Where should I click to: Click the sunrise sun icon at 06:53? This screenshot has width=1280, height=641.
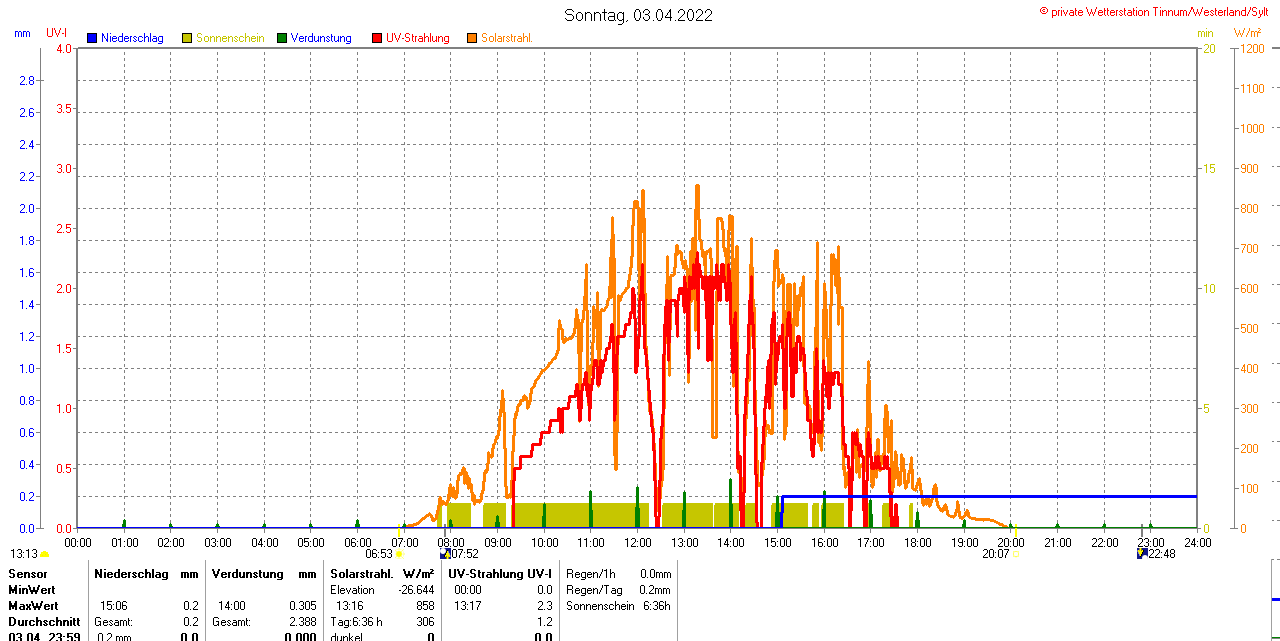pos(399,554)
